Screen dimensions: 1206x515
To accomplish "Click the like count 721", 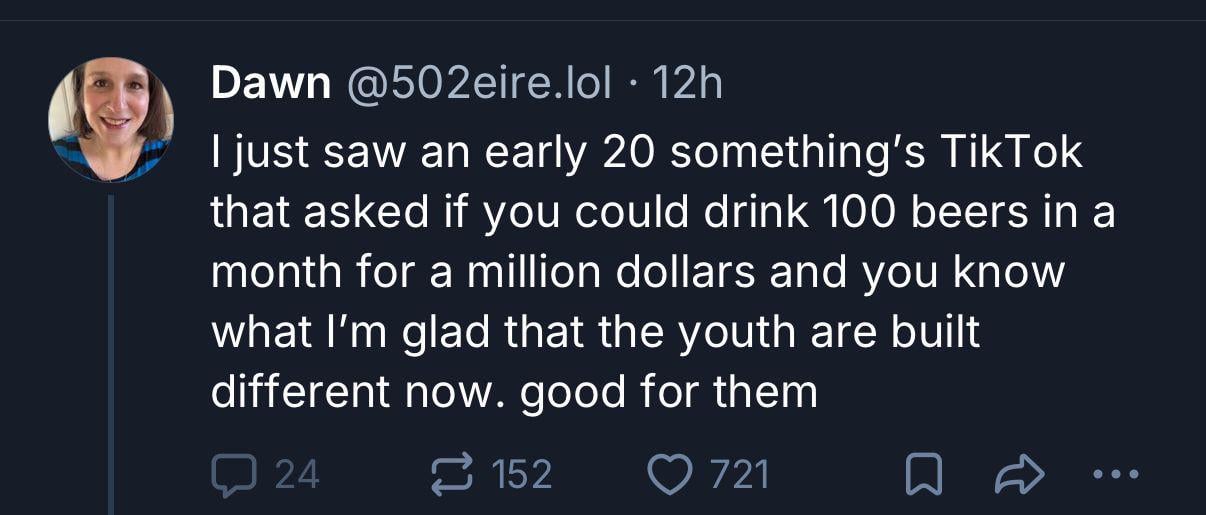I will pyautogui.click(x=740, y=474).
